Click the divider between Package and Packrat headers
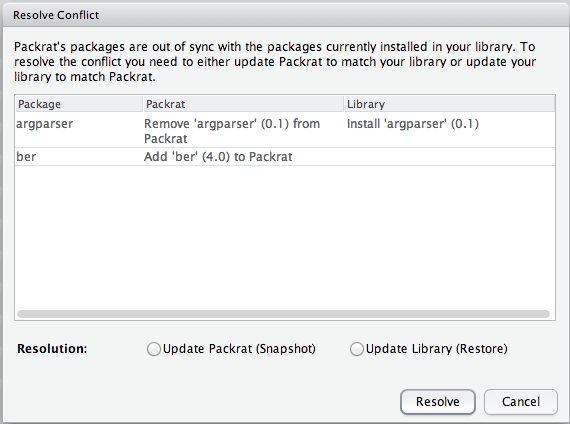 (x=142, y=104)
